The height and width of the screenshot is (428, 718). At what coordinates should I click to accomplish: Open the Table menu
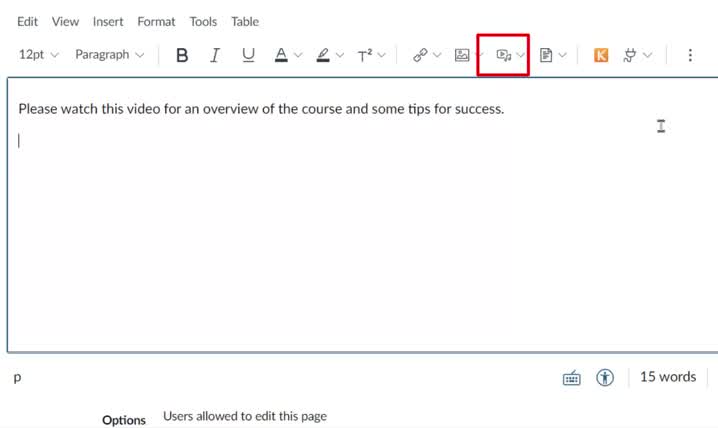245,22
